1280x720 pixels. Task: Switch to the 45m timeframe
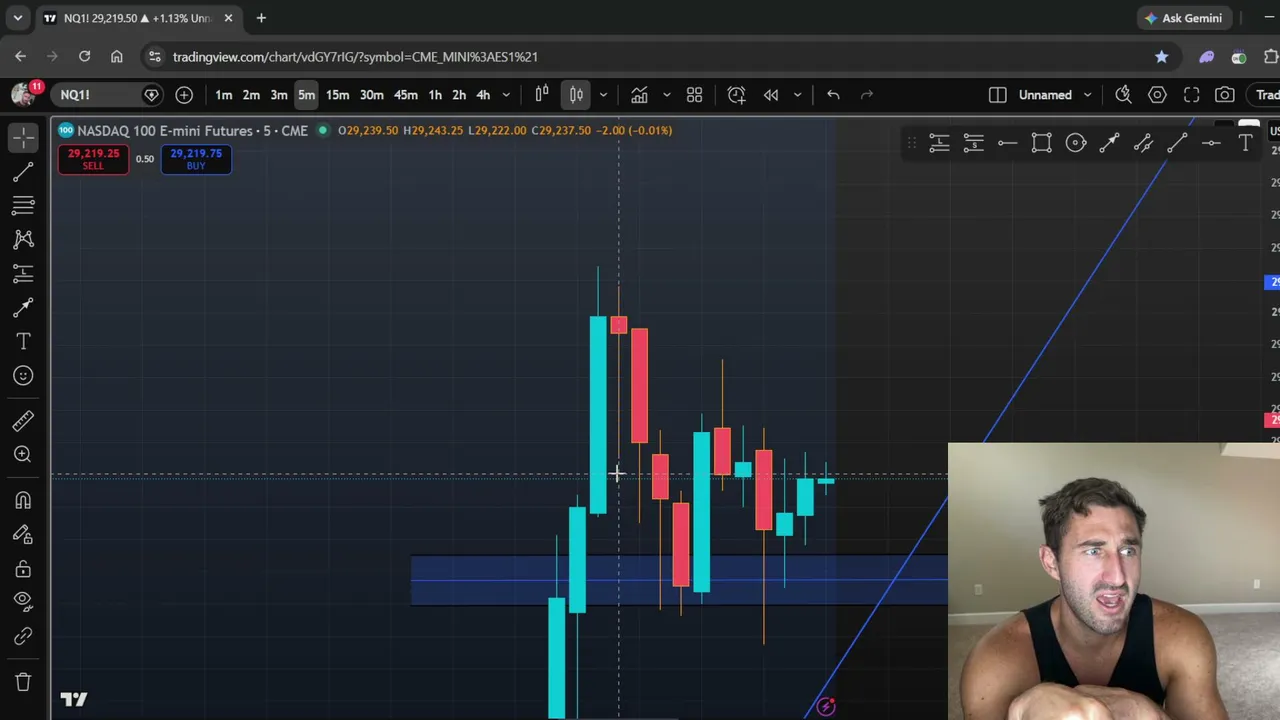405,95
